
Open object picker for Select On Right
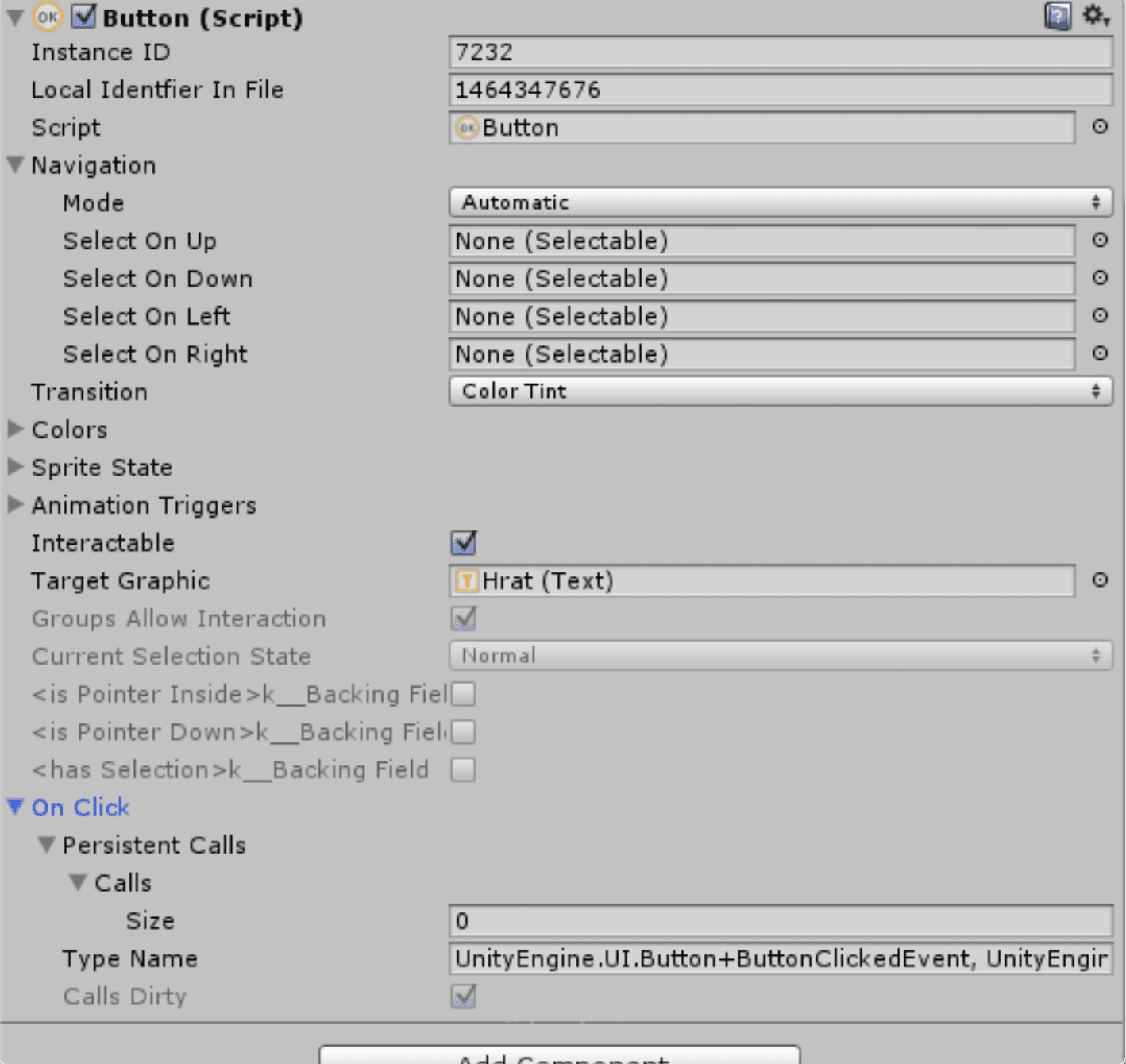click(1100, 353)
